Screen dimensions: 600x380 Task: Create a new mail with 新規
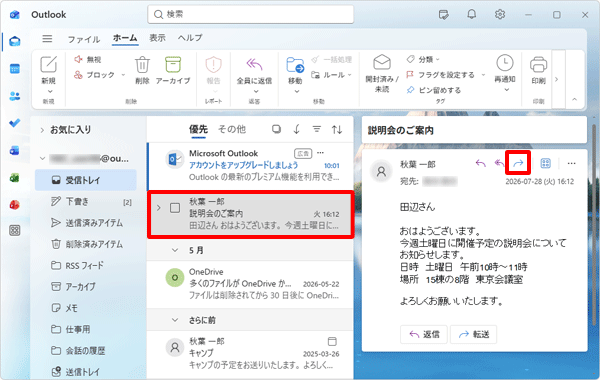[x=49, y=70]
